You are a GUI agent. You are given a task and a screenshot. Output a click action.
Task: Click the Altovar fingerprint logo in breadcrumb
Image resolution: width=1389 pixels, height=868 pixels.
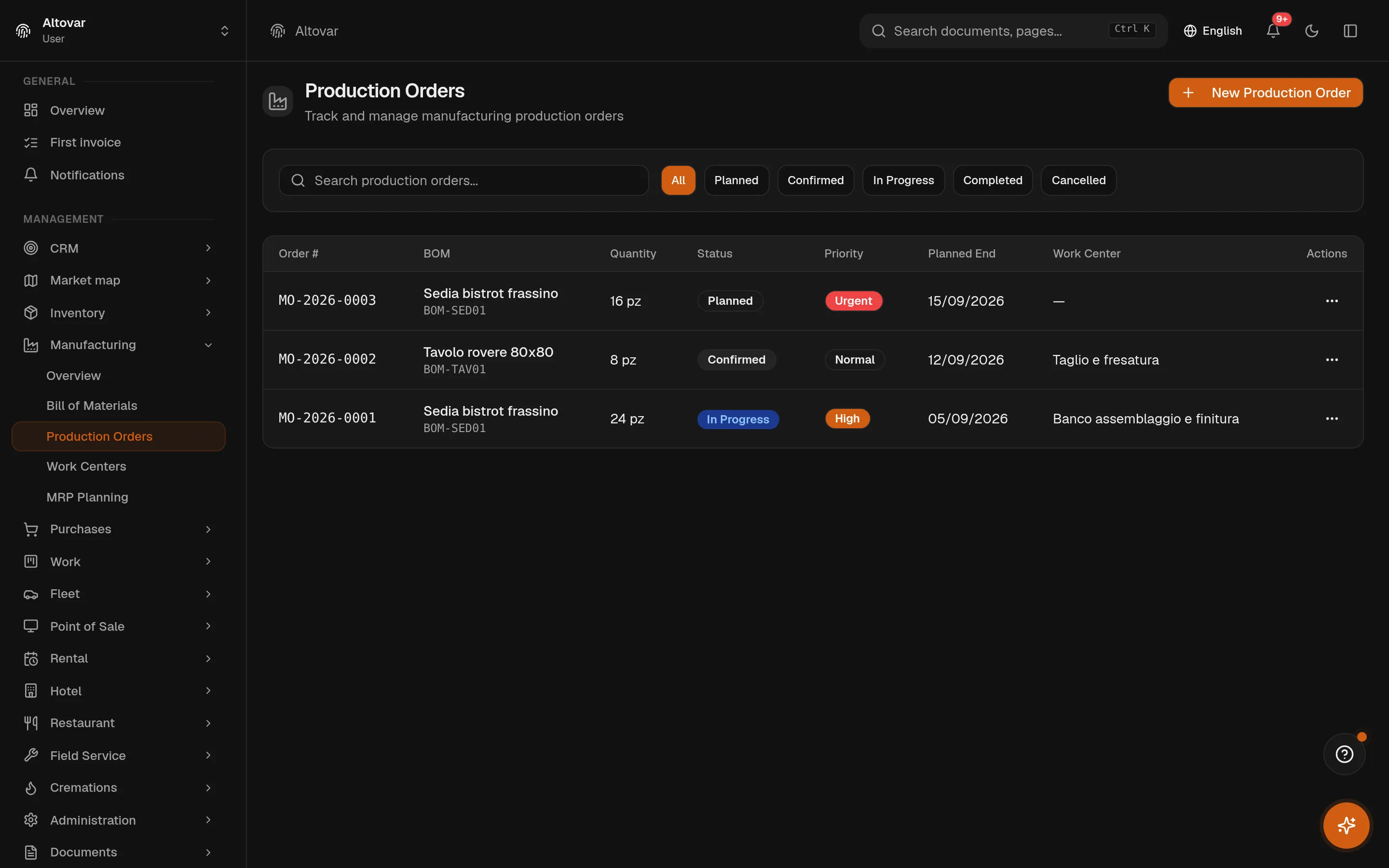[x=278, y=31]
